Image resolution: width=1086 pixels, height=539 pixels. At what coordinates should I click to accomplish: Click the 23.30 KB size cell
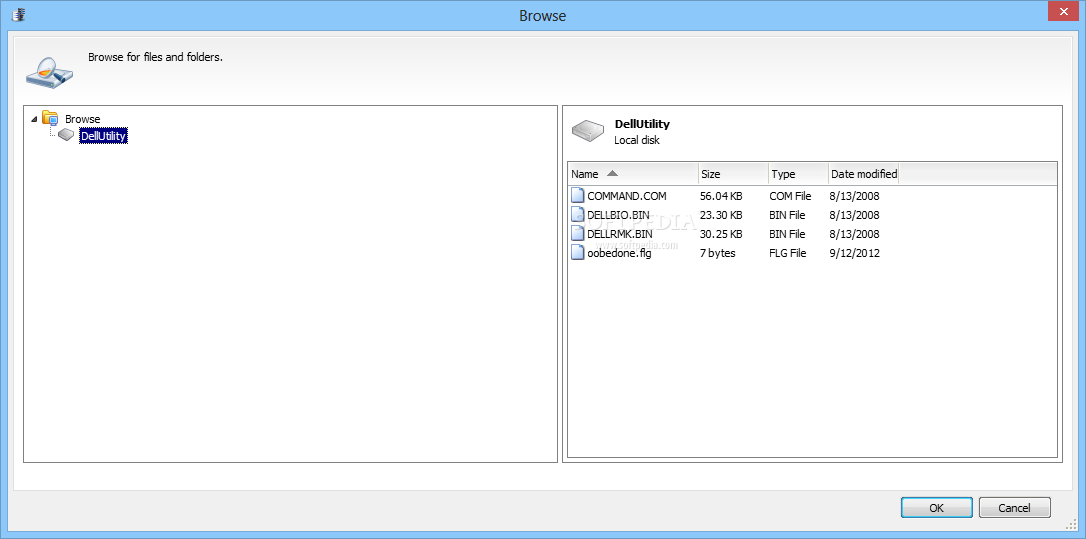tap(721, 215)
